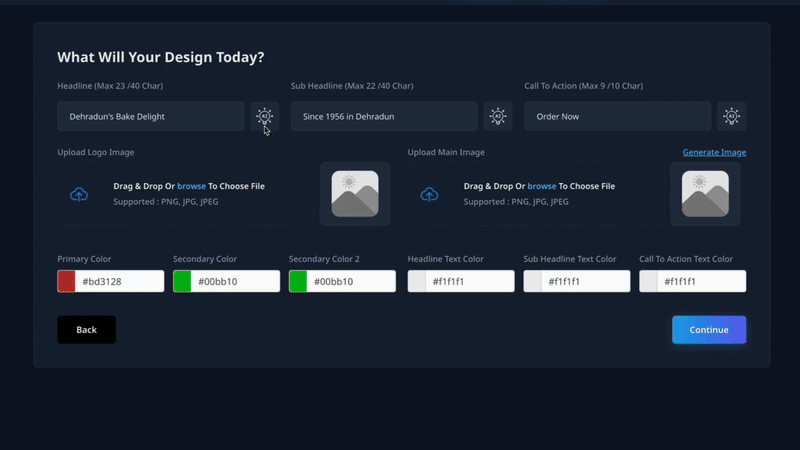Click the AI lightbulb icon beside Call To Action field
The width and height of the screenshot is (800, 450).
731,116
